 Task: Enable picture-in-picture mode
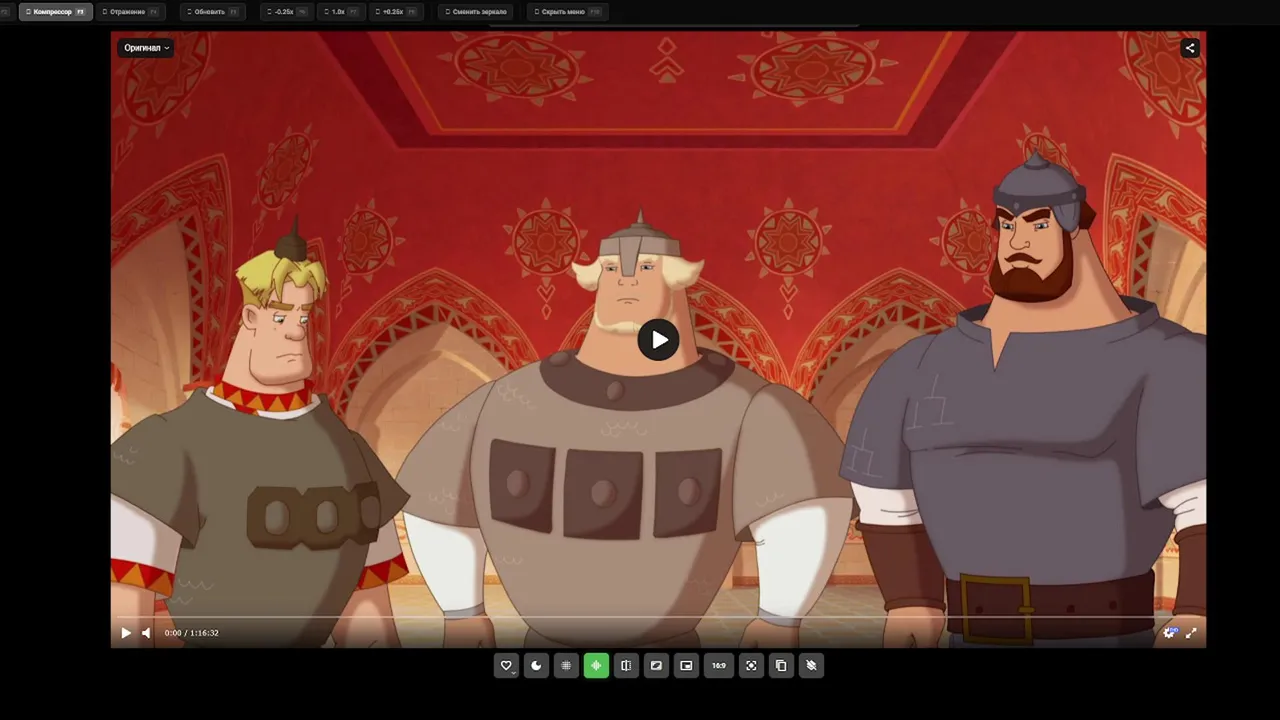point(686,665)
